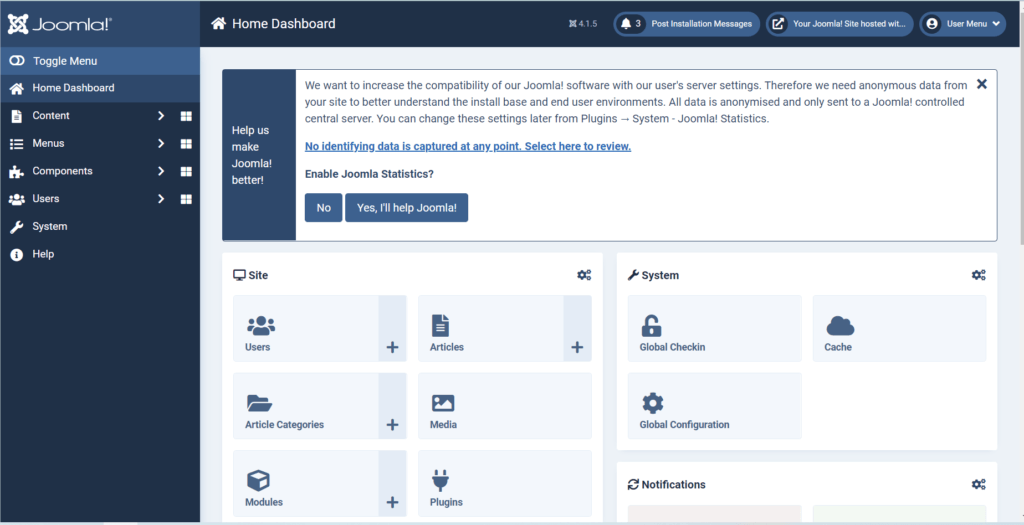Click the notification bell icon
This screenshot has height=525, width=1024.
point(626,24)
